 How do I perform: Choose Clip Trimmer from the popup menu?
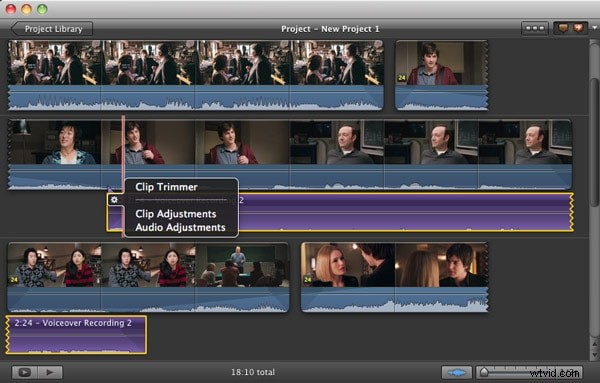[x=166, y=187]
